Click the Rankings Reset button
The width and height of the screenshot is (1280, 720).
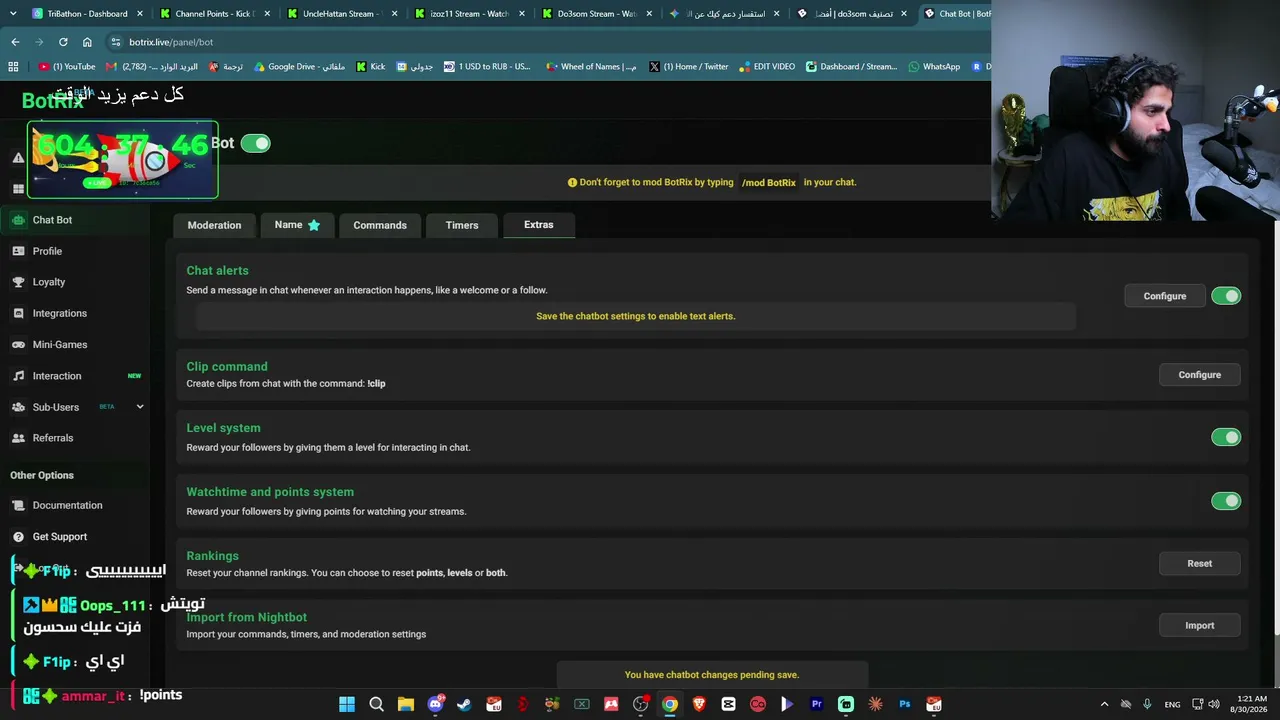[x=1200, y=564]
